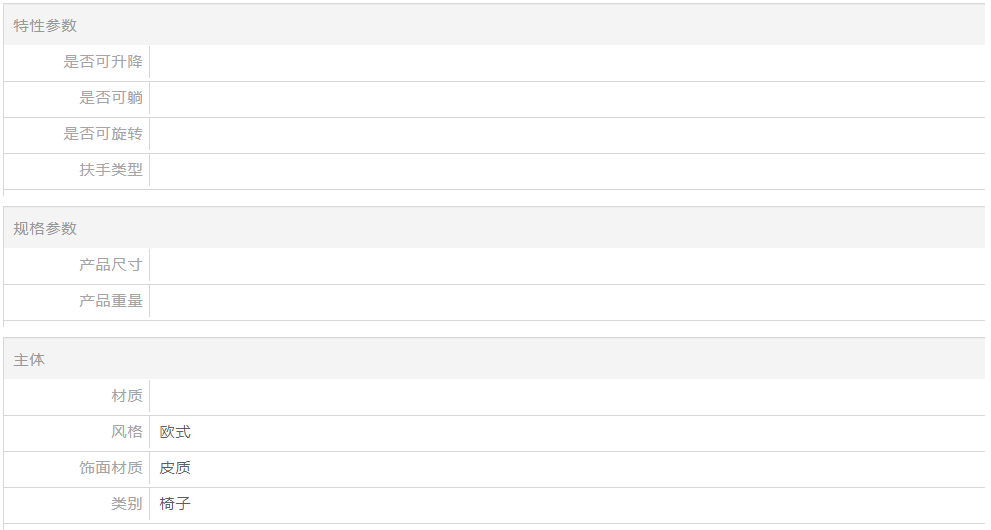Select the 饰面材质 label
This screenshot has width=991, height=530.
point(111,467)
